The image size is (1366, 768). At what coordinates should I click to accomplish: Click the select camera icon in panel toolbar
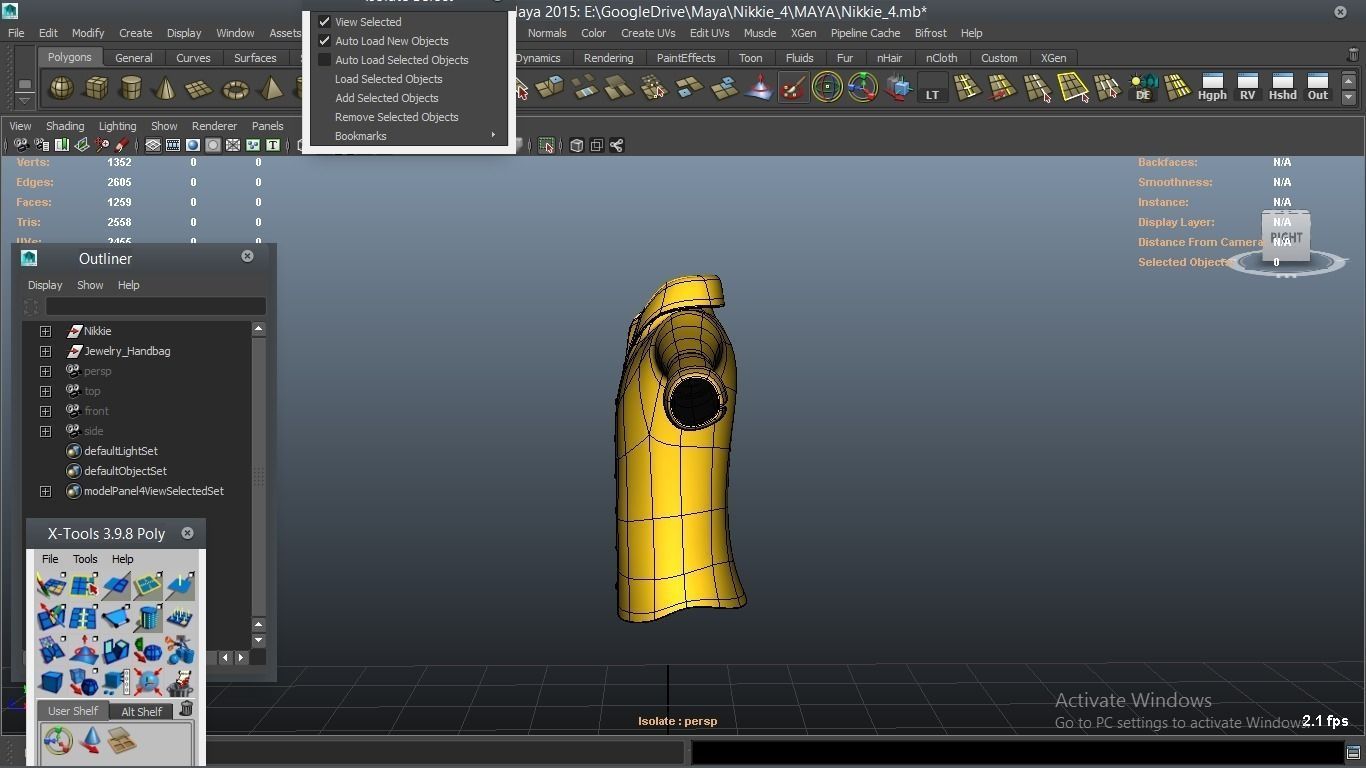[21, 145]
